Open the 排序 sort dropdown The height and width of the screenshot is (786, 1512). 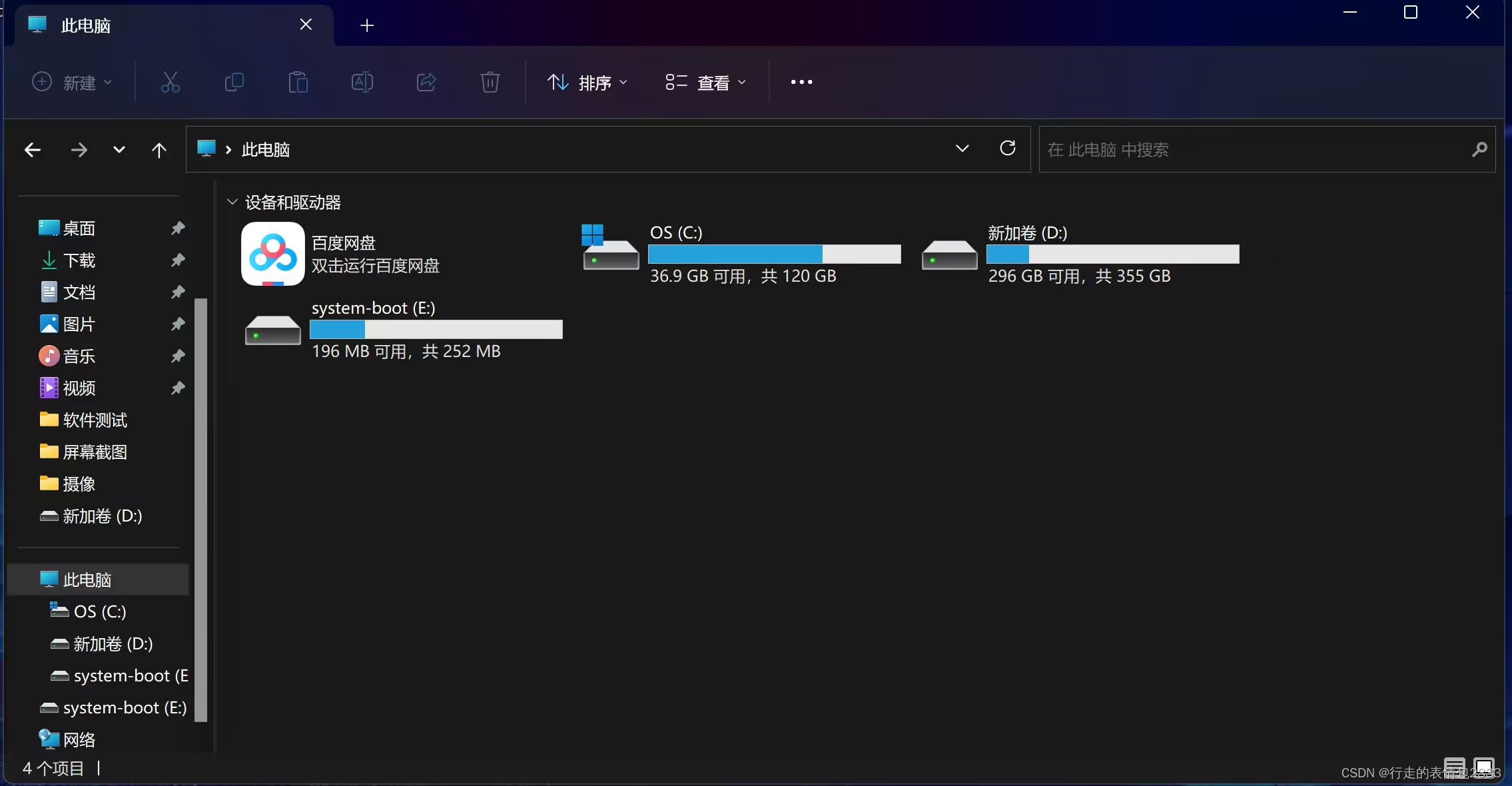coord(587,83)
